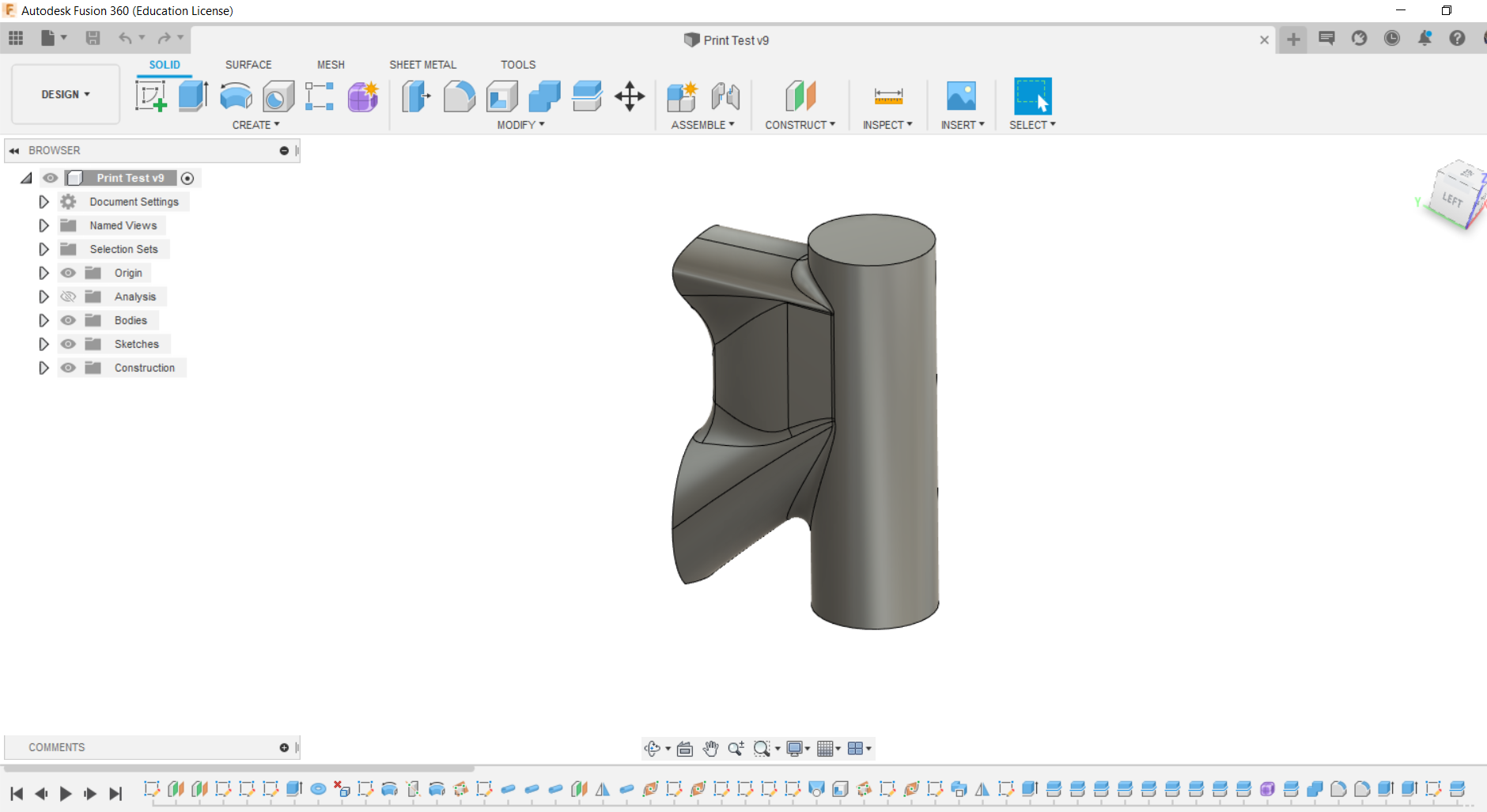Hide the Origin folder
1487x812 pixels.
click(69, 273)
